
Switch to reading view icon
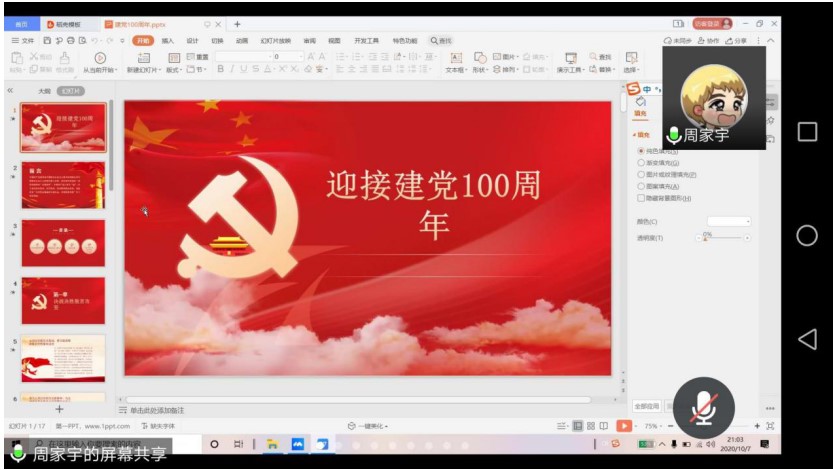point(604,426)
